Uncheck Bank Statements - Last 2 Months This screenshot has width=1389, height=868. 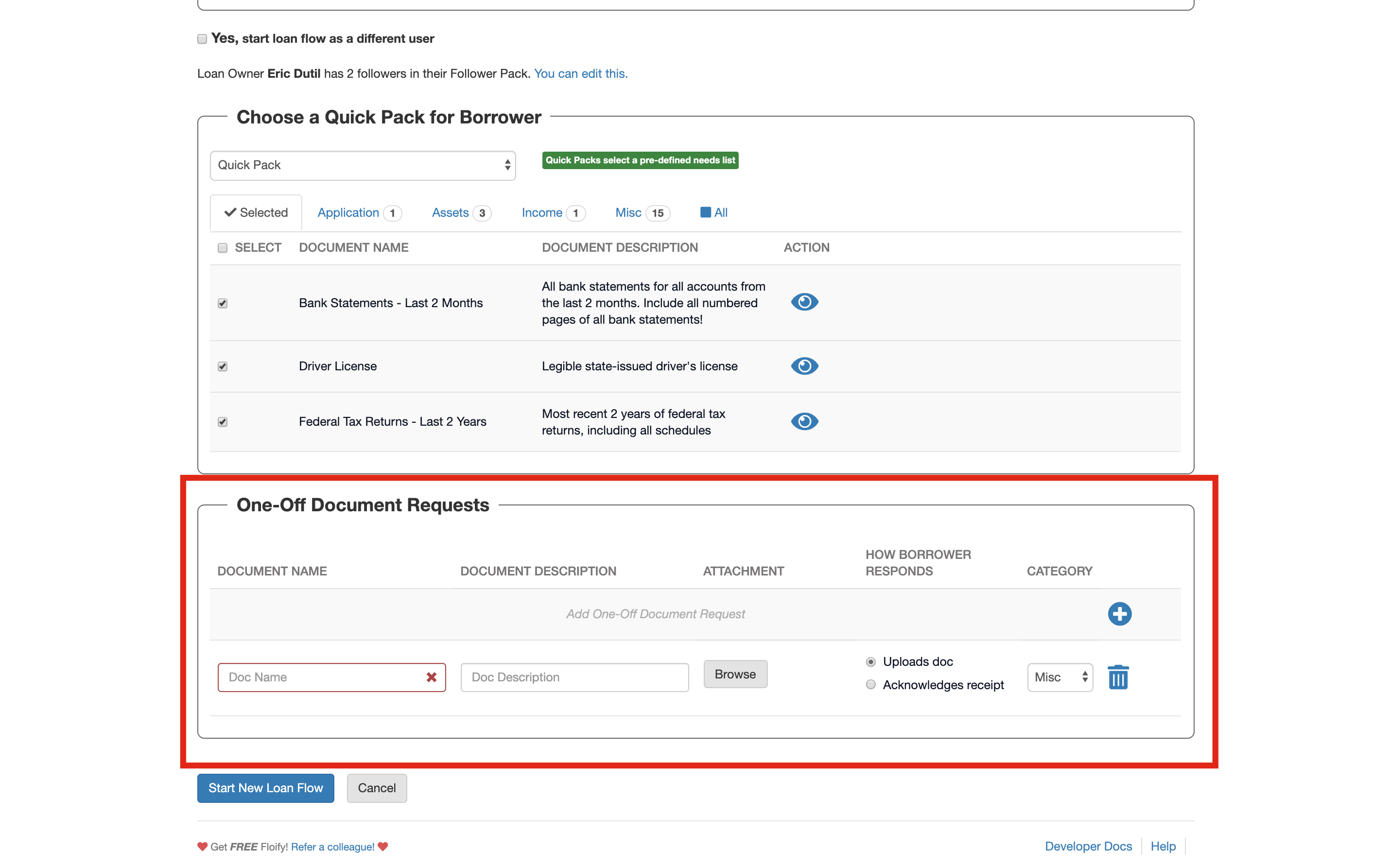(223, 303)
